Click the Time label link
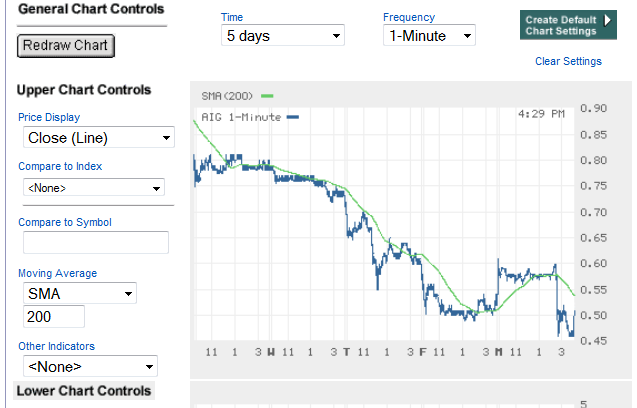 pyautogui.click(x=231, y=17)
